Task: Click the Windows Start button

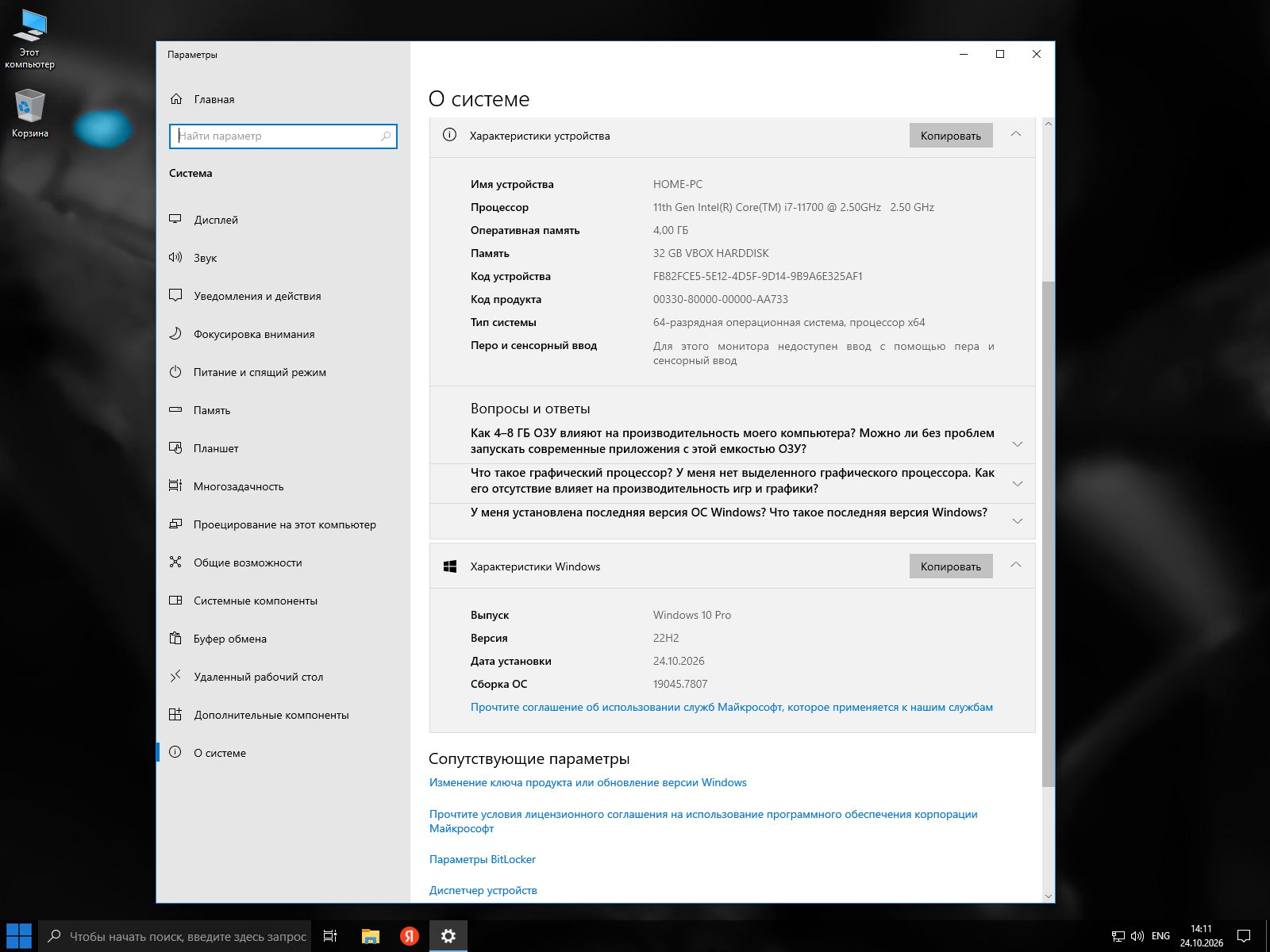Action: pyautogui.click(x=19, y=936)
